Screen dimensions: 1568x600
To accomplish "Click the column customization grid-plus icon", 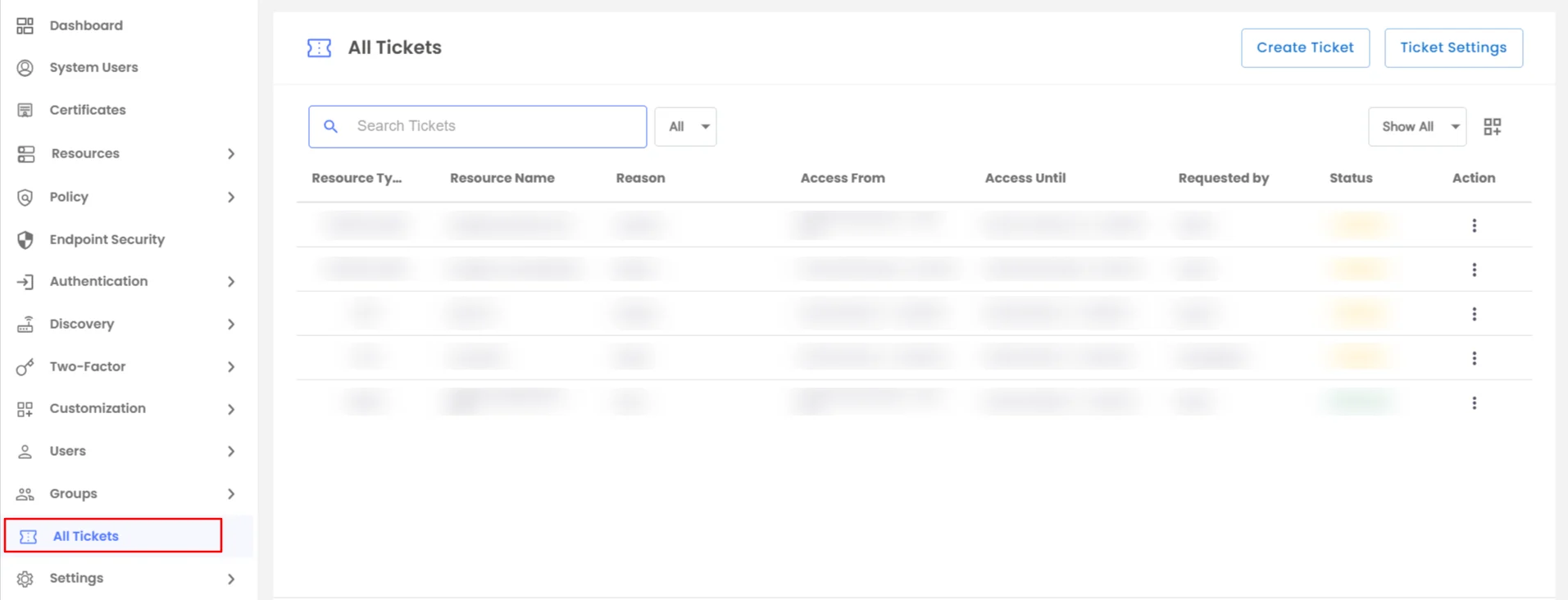I will 1492,126.
